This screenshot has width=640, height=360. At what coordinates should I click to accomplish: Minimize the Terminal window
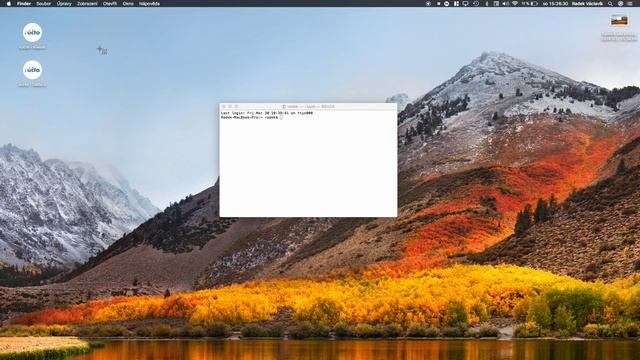point(230,106)
